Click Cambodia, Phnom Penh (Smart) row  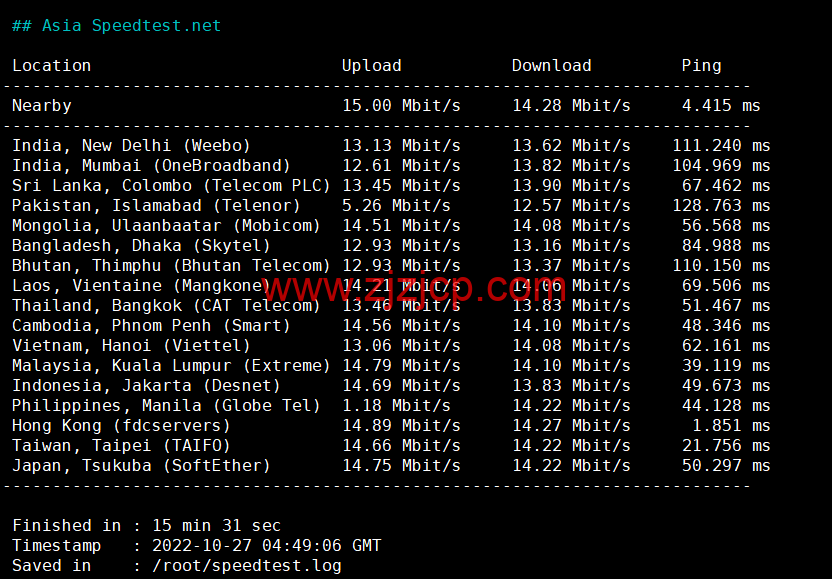151,326
